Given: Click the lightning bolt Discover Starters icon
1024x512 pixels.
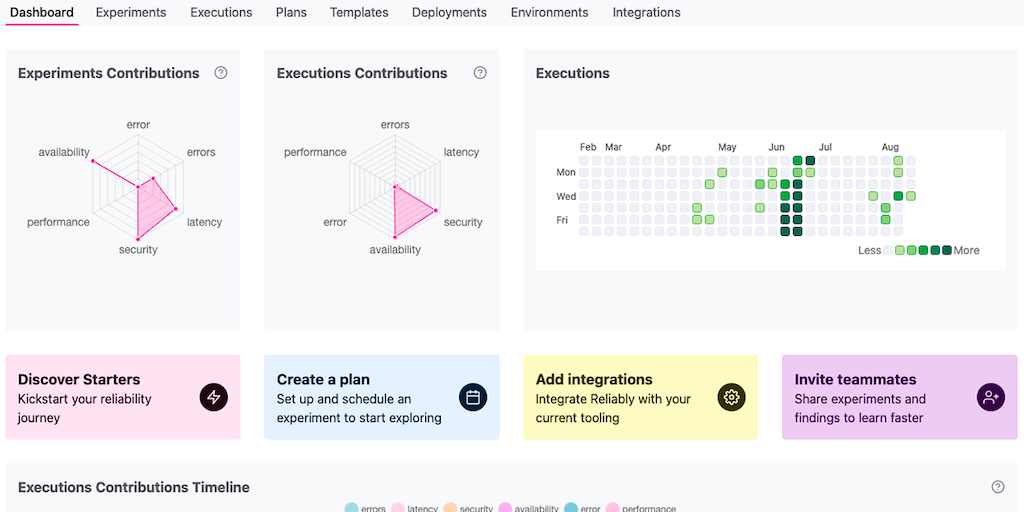Looking at the screenshot, I should coord(214,397).
